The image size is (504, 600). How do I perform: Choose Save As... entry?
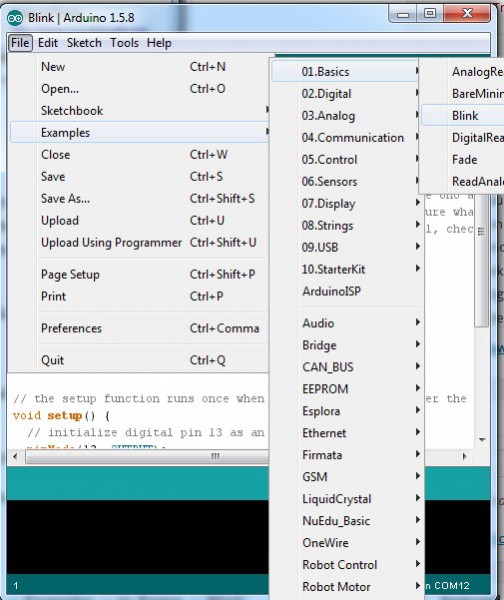pyautogui.click(x=139, y=199)
